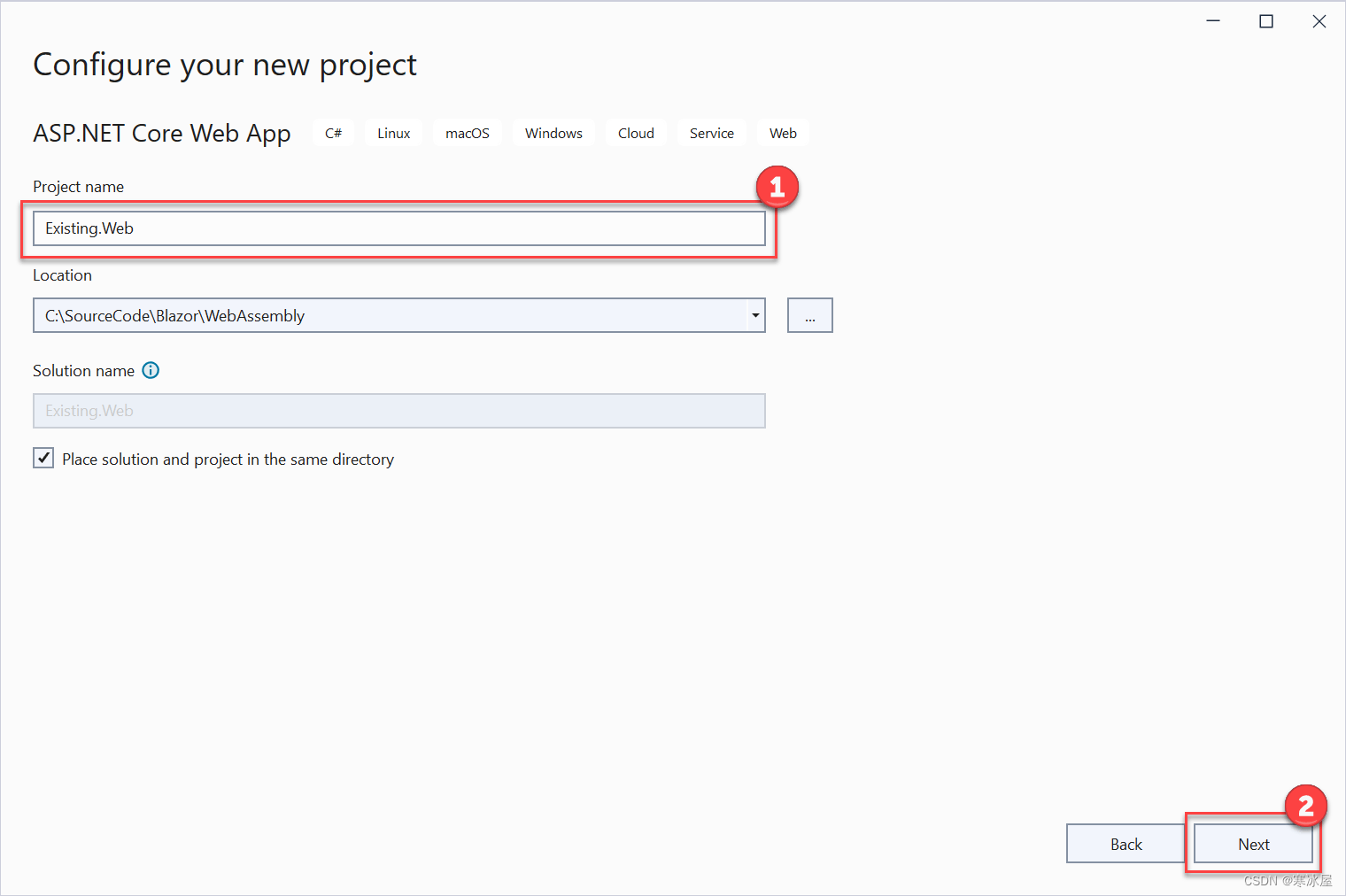Click the grayed Solution name text box
This screenshot has height=896, width=1346.
click(398, 410)
